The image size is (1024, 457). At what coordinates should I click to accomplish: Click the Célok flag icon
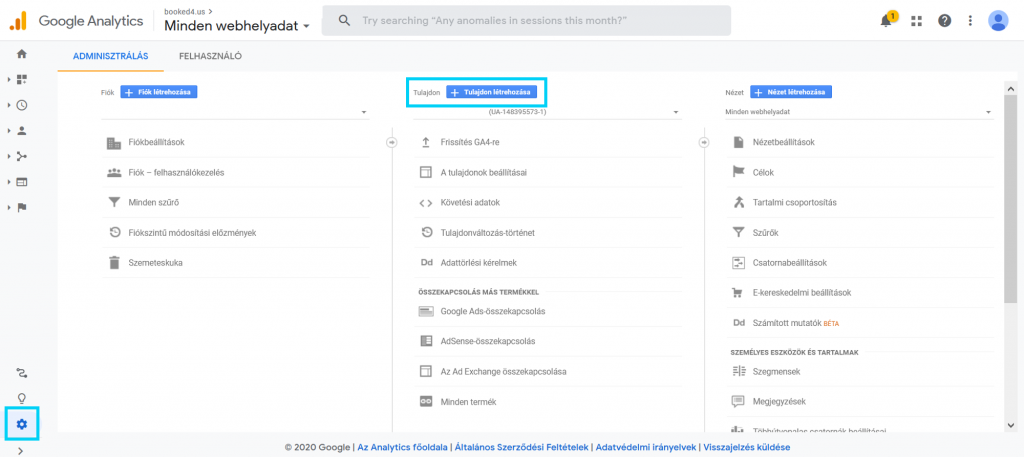coord(739,172)
